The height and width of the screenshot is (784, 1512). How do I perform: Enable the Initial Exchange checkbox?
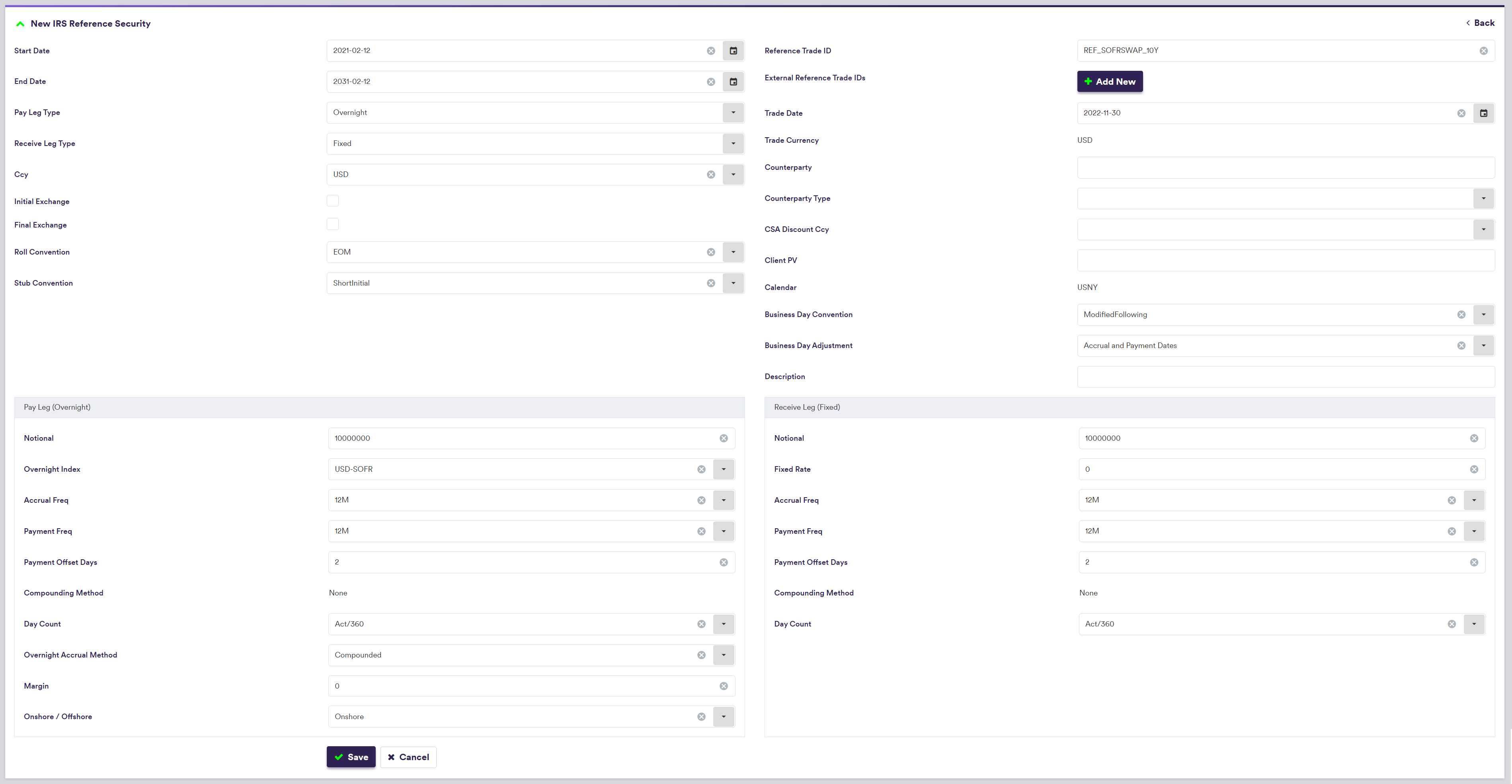[333, 201]
